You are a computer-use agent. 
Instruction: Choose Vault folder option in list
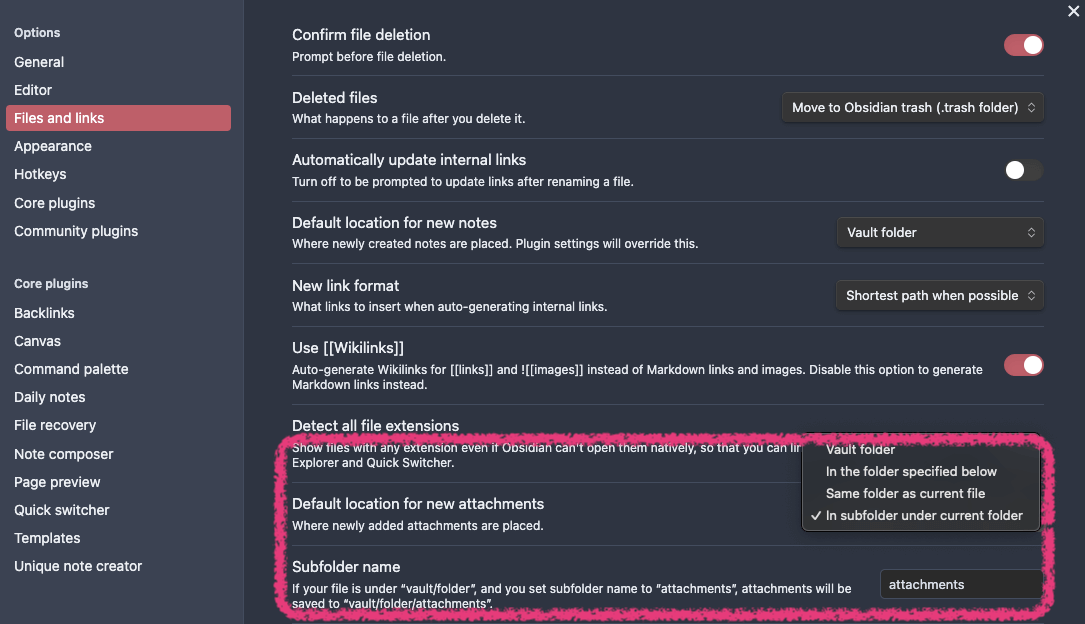861,450
